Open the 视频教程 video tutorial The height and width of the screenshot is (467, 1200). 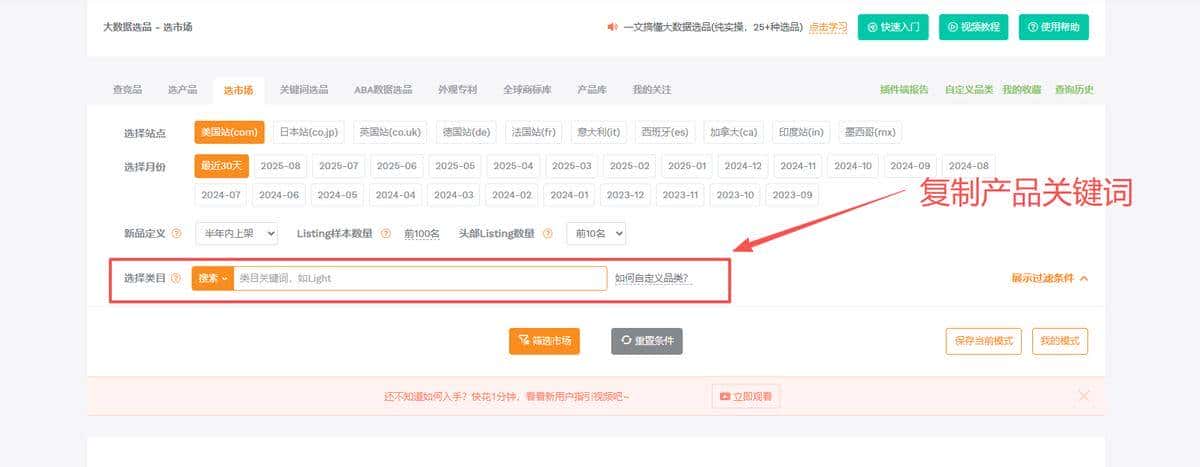pos(973,27)
